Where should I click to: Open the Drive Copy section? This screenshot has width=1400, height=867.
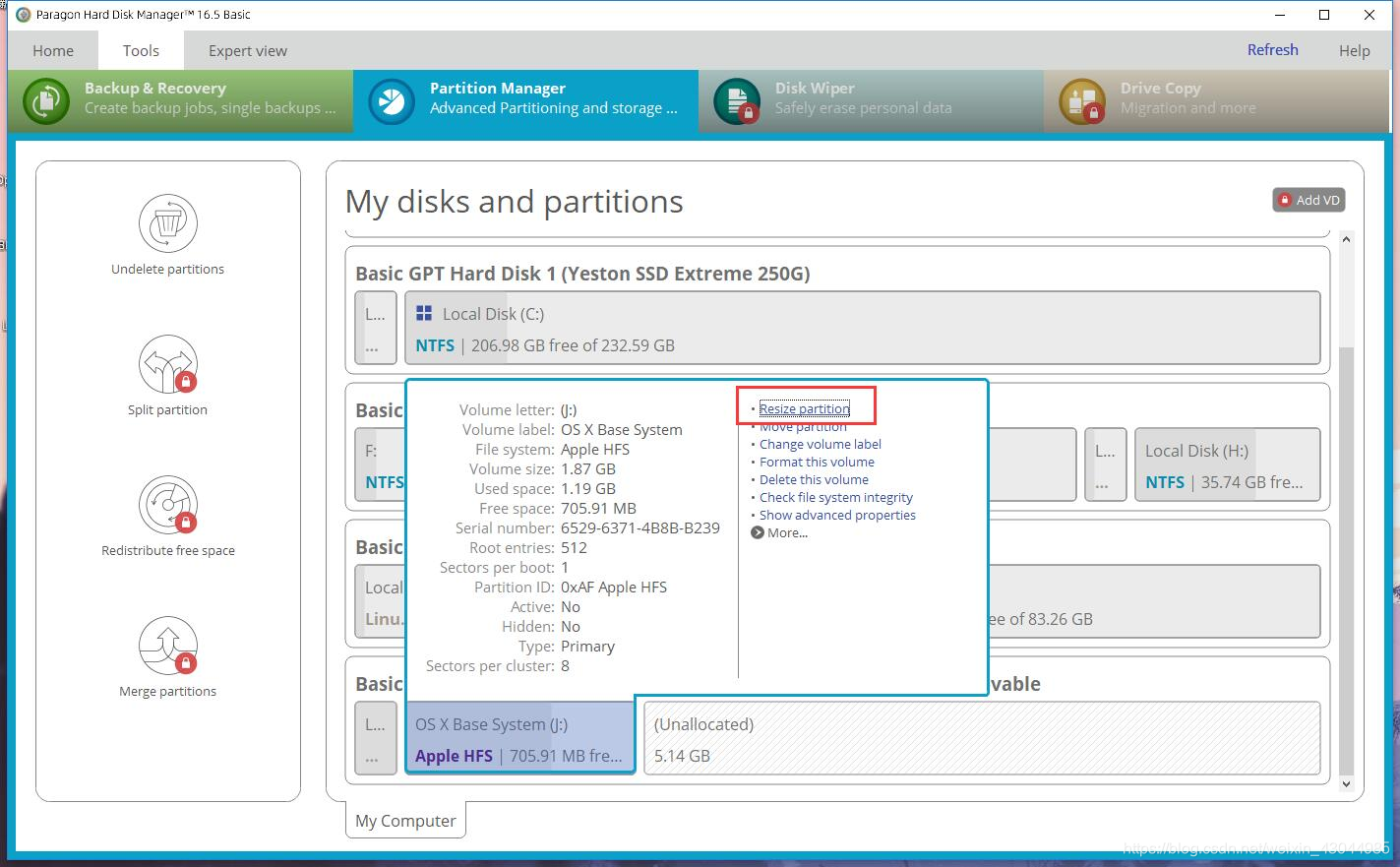pos(1216,100)
